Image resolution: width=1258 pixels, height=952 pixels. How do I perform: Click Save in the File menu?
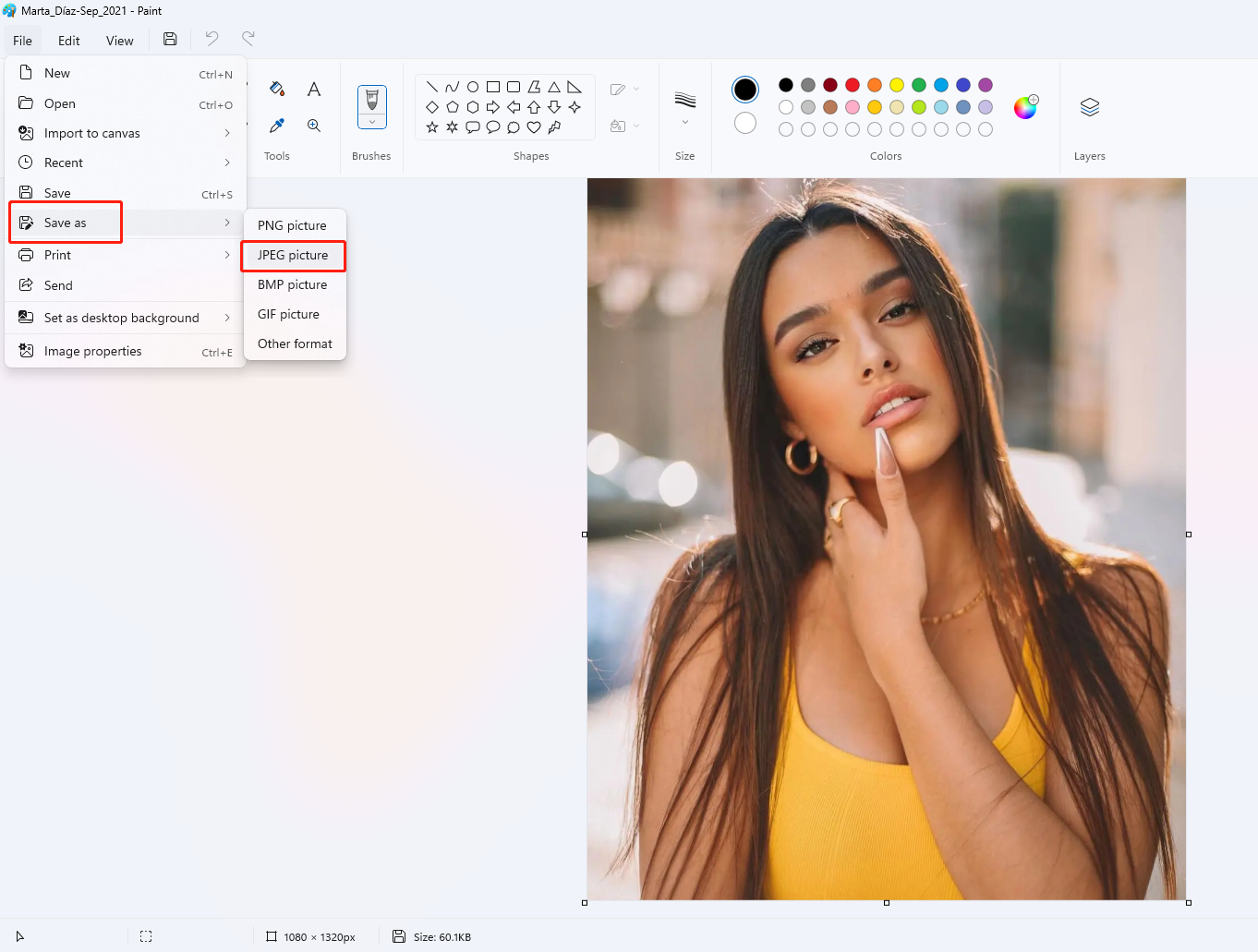click(126, 193)
